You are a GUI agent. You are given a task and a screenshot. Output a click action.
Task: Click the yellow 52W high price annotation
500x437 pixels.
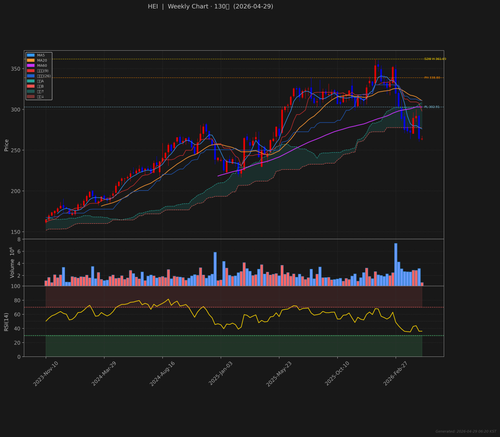[x=435, y=59]
